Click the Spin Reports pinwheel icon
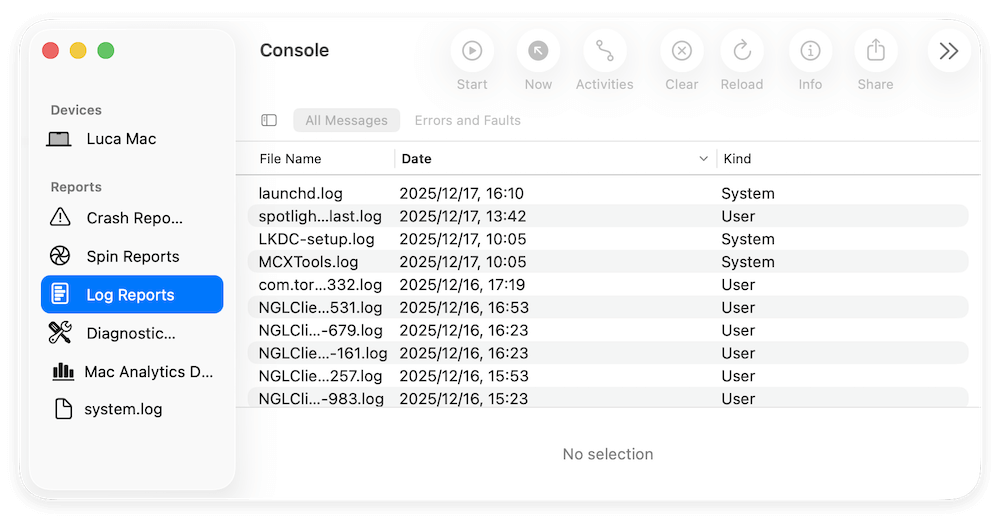1000x519 pixels. [x=60, y=256]
